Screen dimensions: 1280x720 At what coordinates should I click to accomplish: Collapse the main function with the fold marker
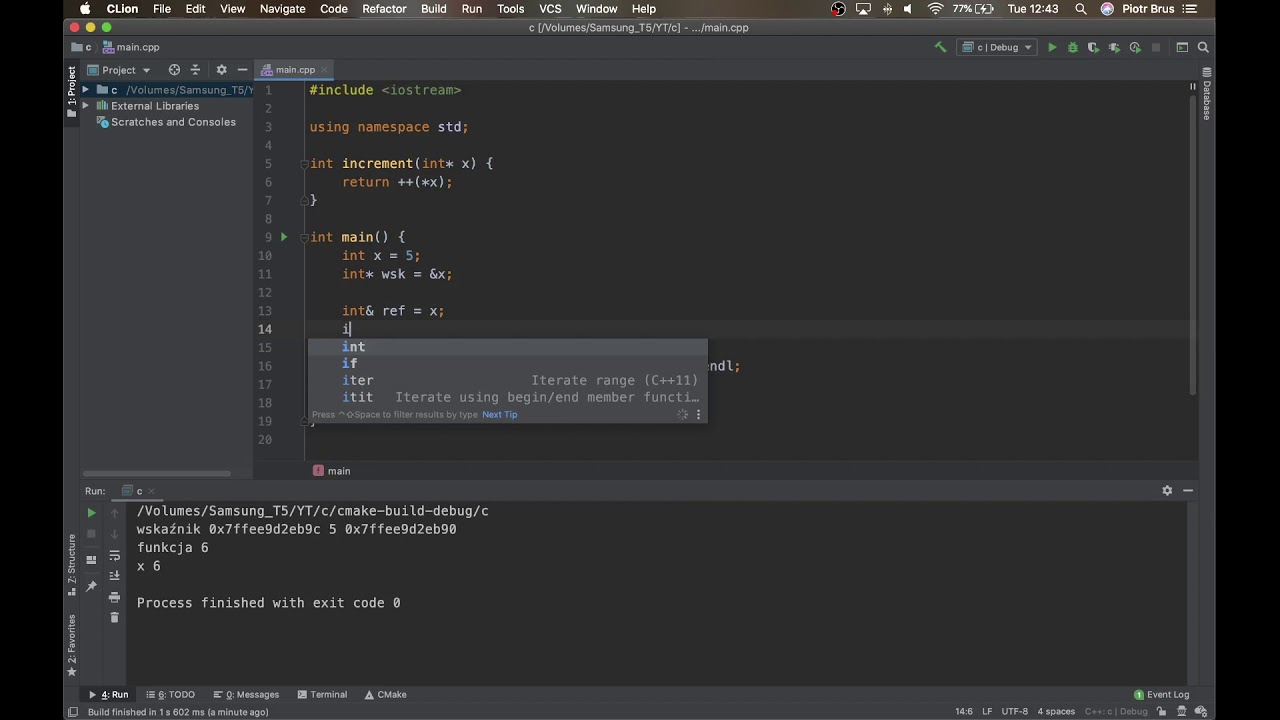[303, 237]
